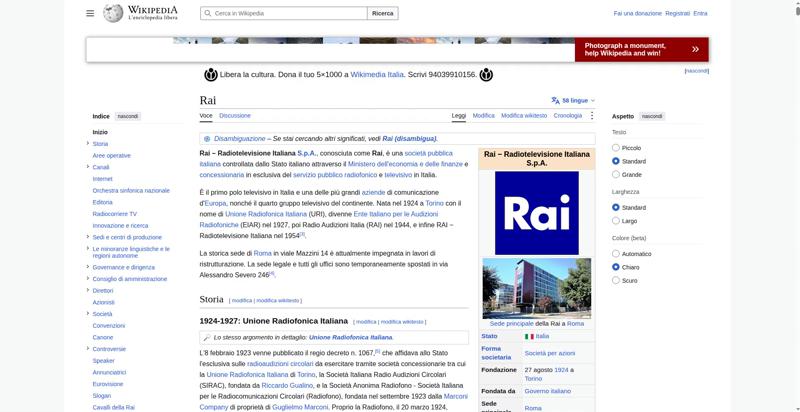Viewport: 800px width, 412px height.
Task: Click the magnifier icon in search box
Action: click(x=208, y=13)
